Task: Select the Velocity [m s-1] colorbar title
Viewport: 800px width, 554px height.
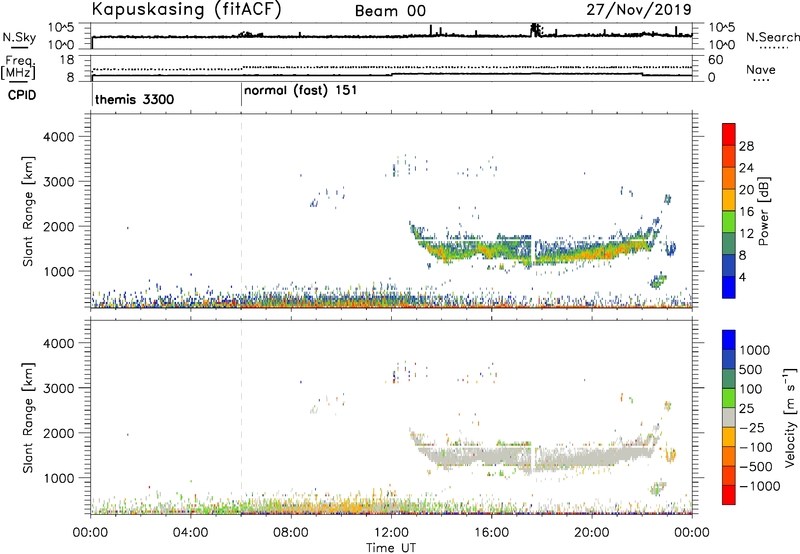Action: [790, 417]
